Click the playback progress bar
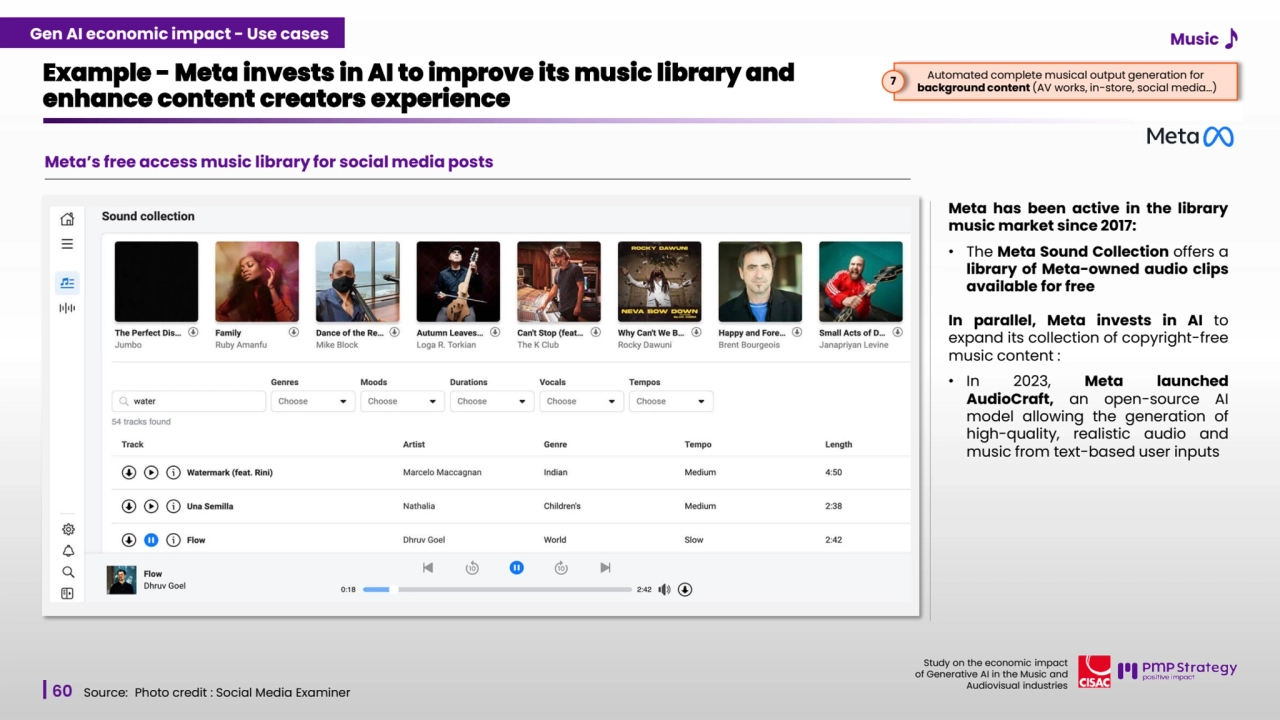Image resolution: width=1280 pixels, height=720 pixels. click(x=497, y=589)
